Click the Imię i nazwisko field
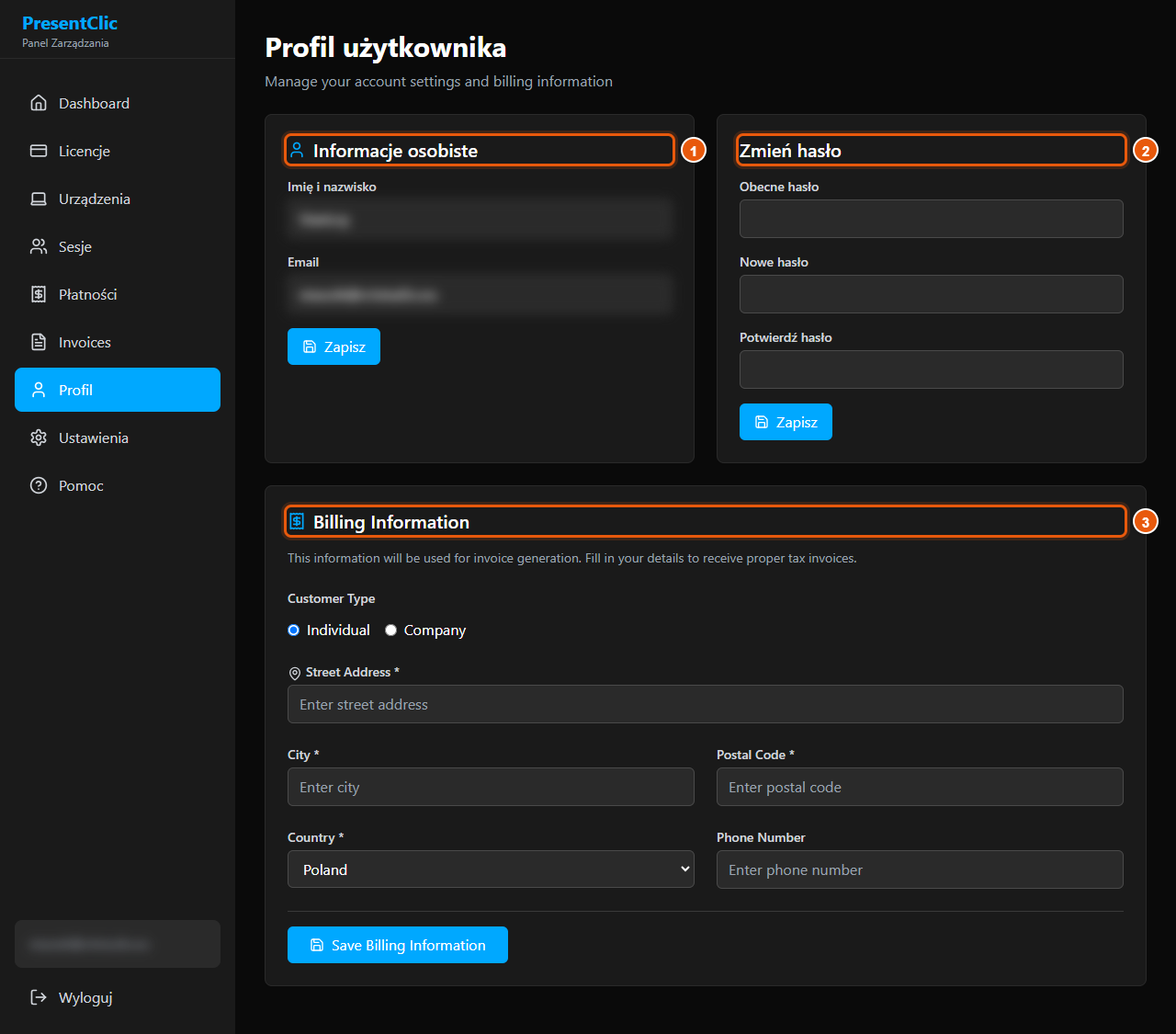 (480, 219)
